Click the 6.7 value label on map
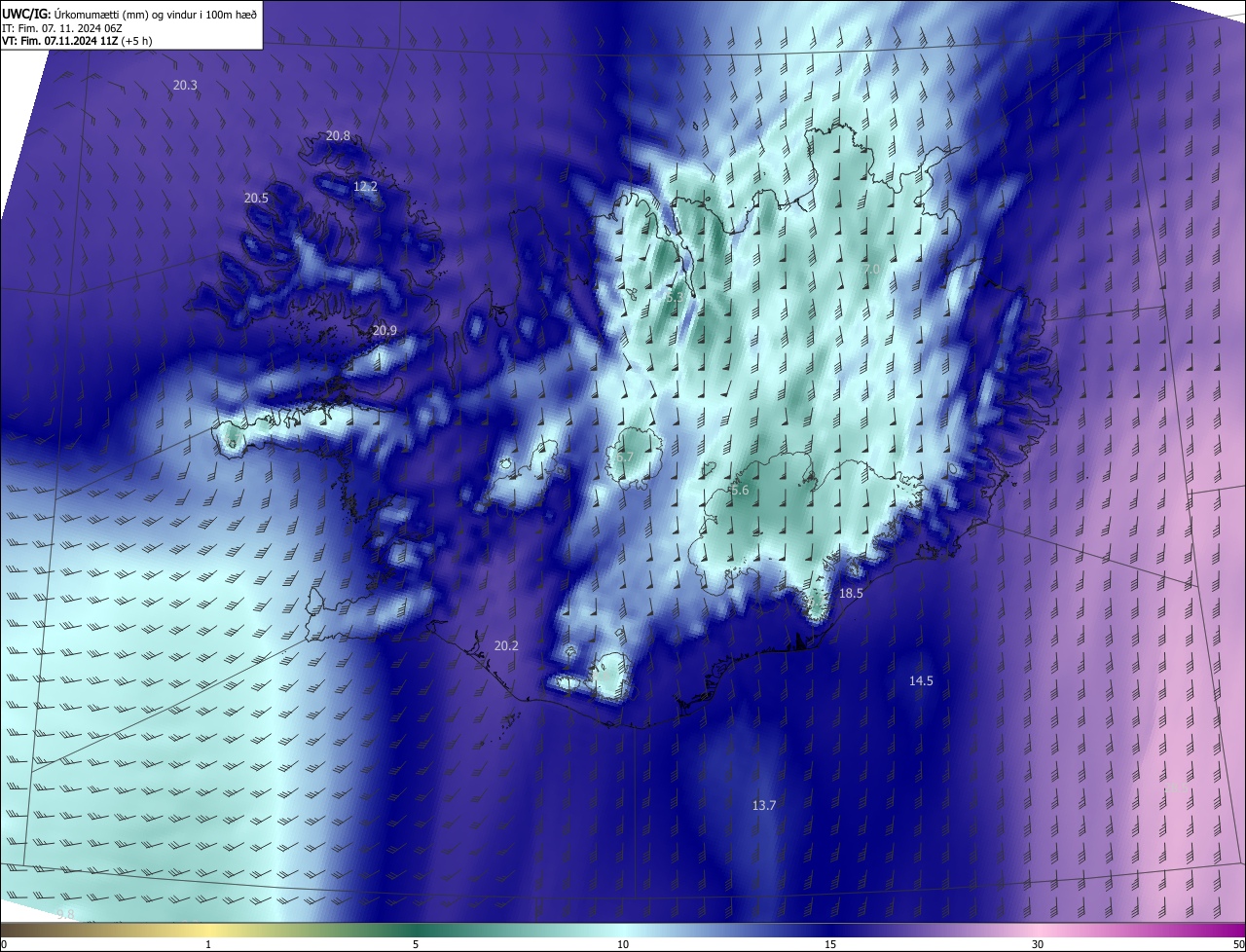 [624, 458]
